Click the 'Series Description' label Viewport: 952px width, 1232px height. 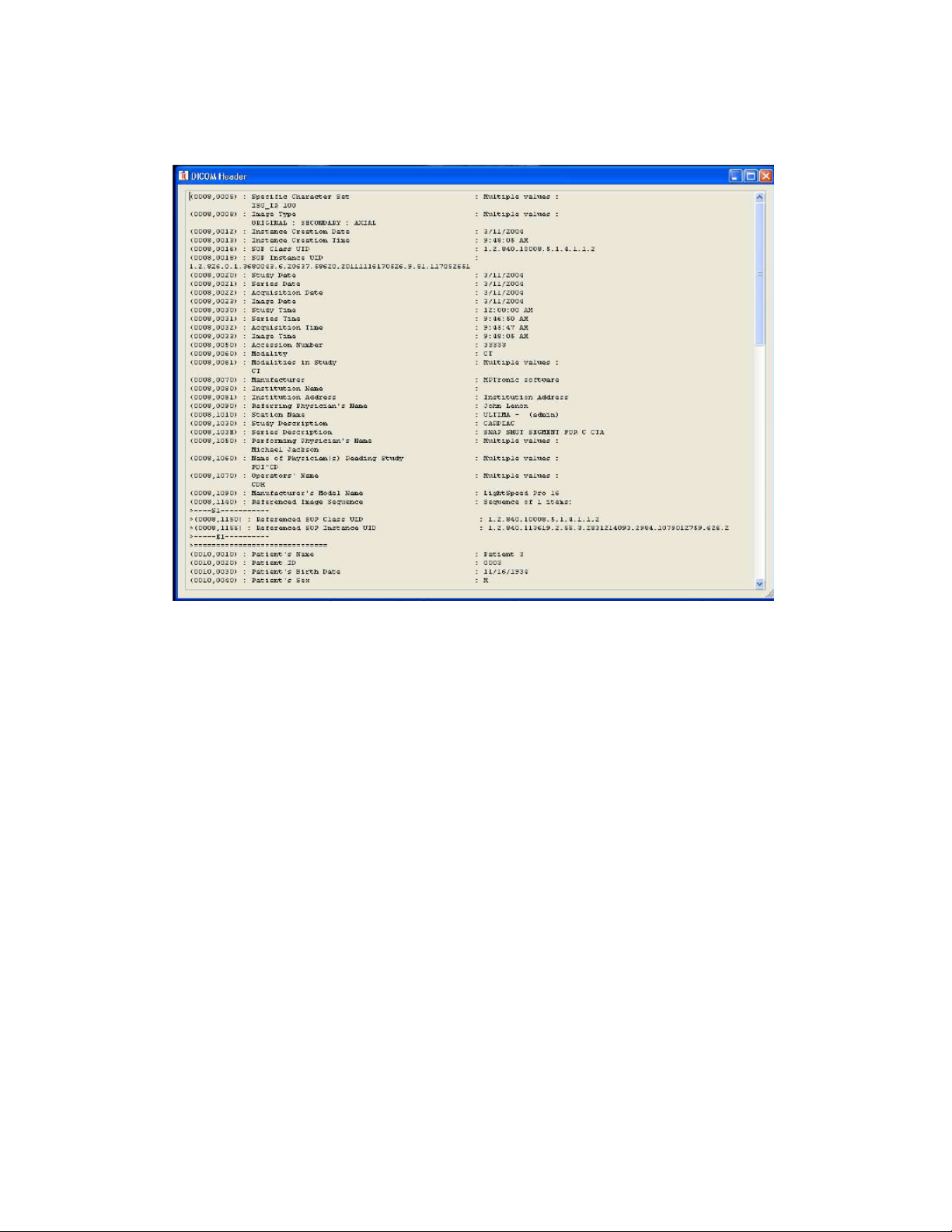291,432
